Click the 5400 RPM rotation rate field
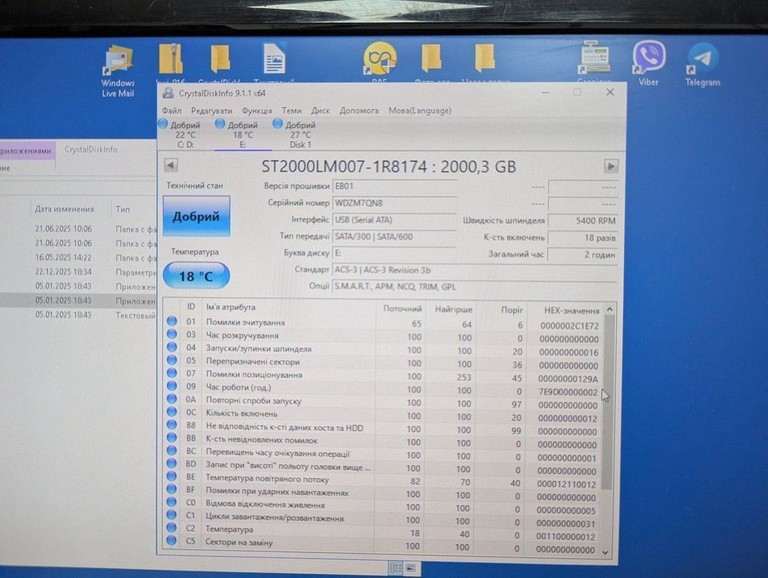 [582, 221]
